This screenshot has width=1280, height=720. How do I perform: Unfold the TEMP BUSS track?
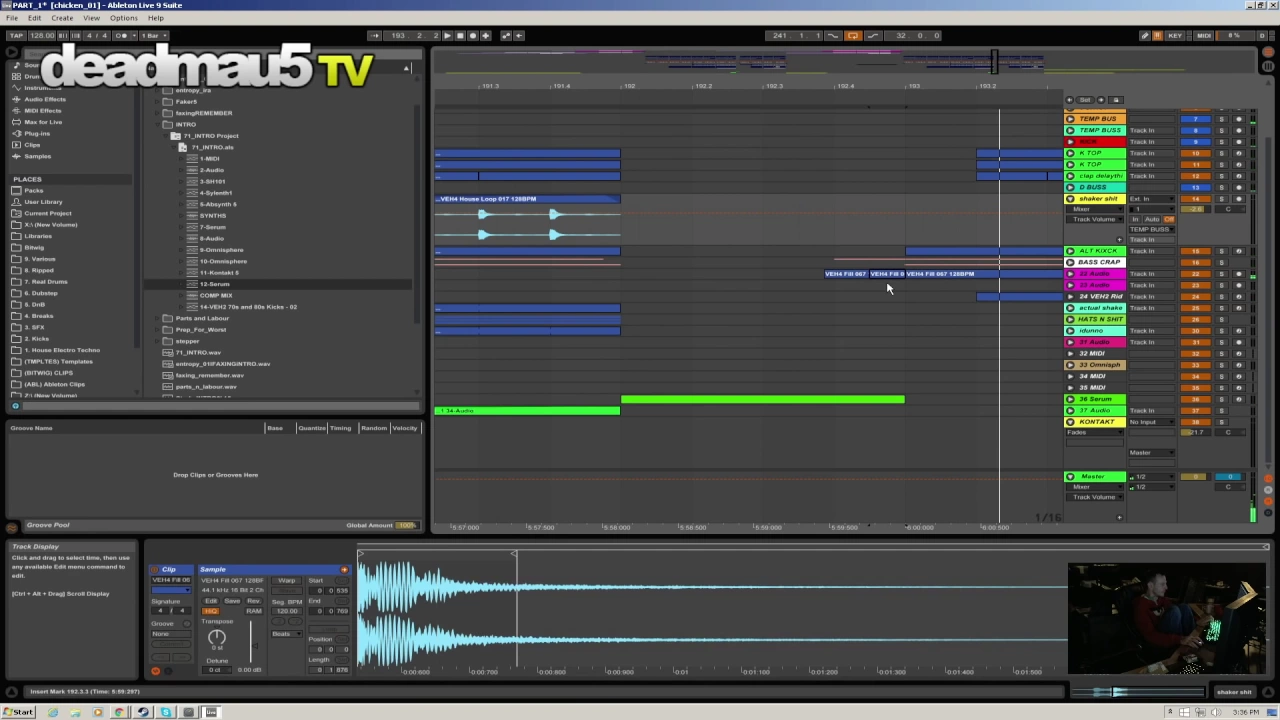coord(1070,130)
